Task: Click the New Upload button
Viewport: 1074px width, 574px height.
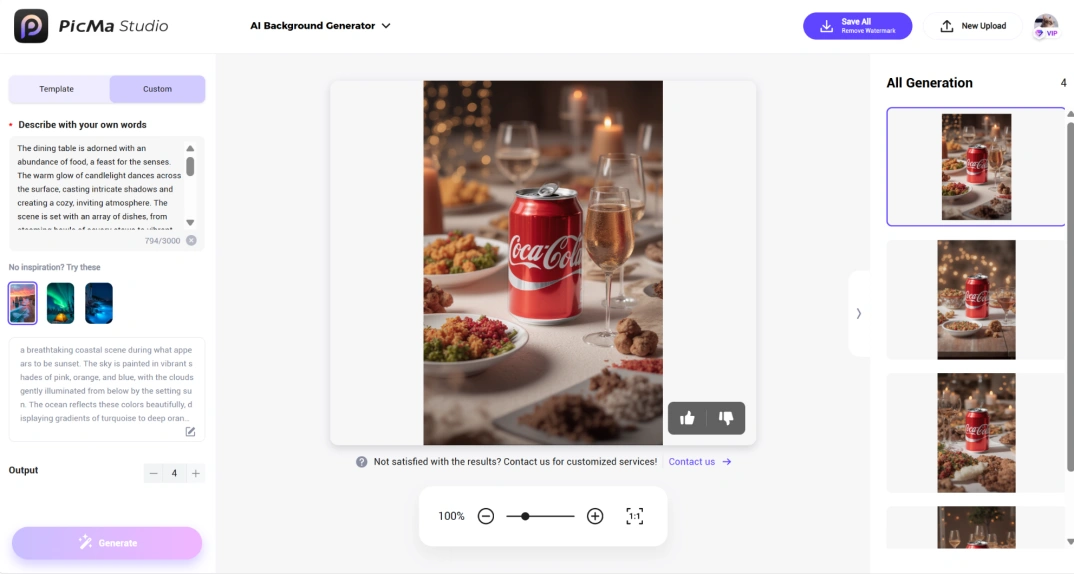Action: tap(973, 26)
